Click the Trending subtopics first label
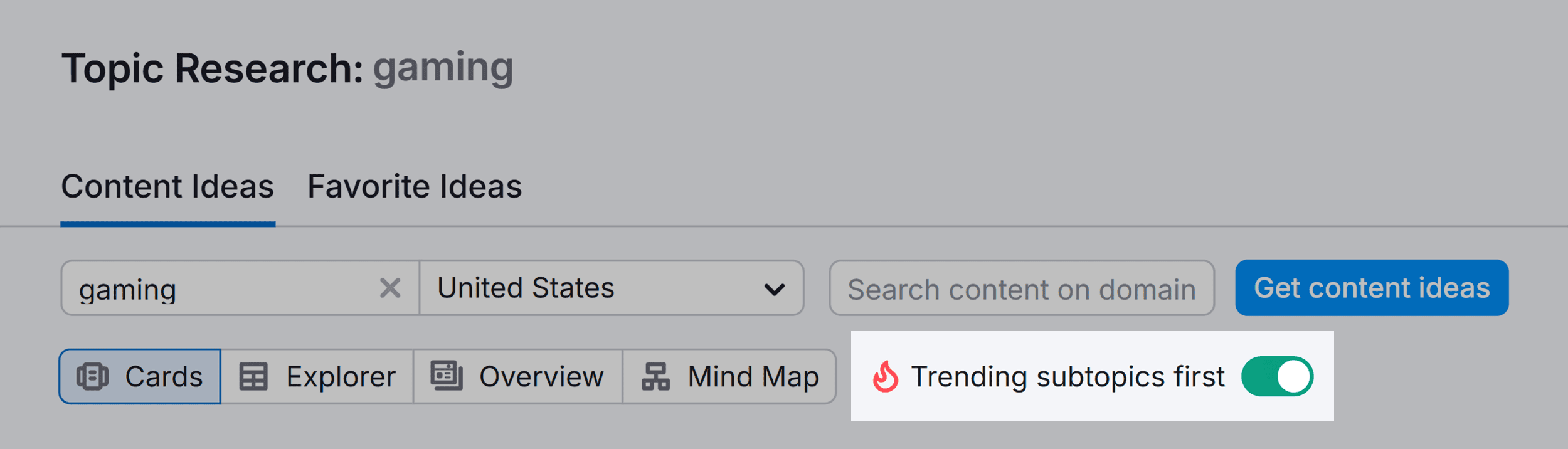Screen dimensions: 1568x449 (x=1067, y=377)
